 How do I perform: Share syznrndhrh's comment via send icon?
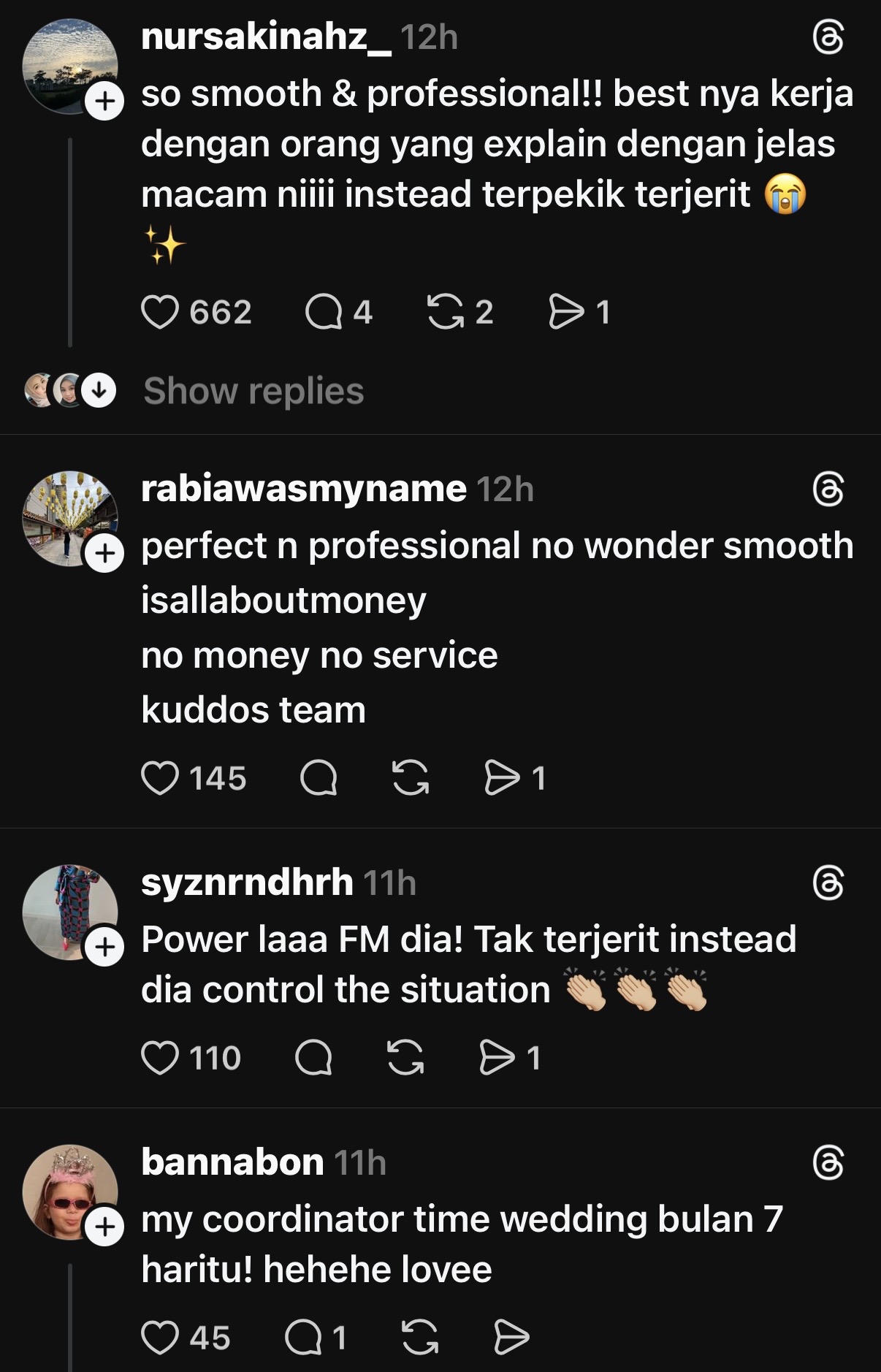point(497,1058)
